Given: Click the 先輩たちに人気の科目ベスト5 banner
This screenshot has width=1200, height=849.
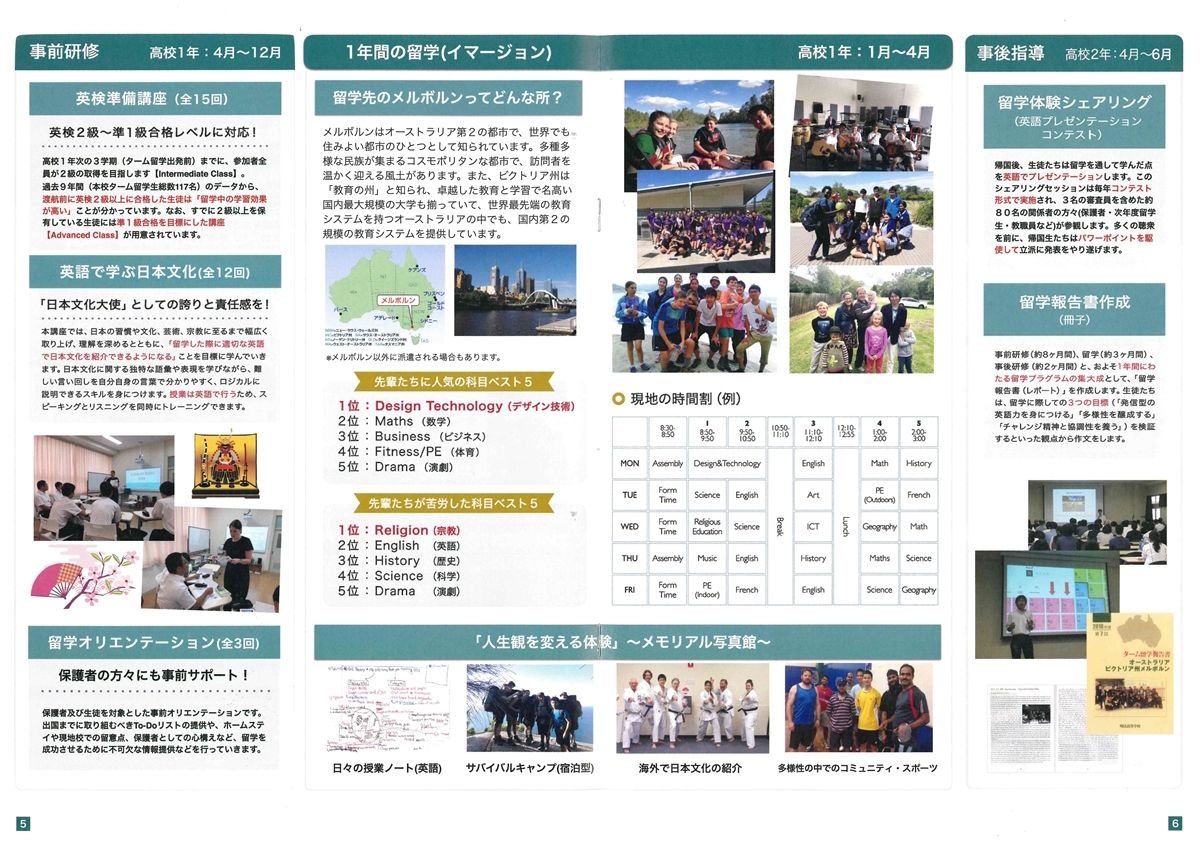Looking at the screenshot, I should click(x=453, y=382).
